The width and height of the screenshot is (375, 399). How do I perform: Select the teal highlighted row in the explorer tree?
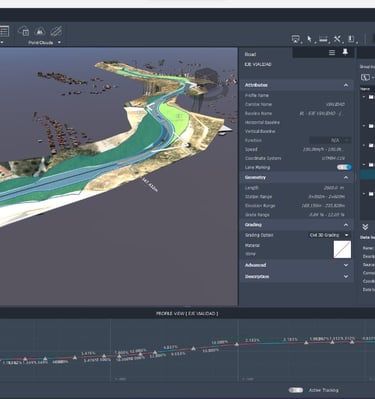(367, 175)
